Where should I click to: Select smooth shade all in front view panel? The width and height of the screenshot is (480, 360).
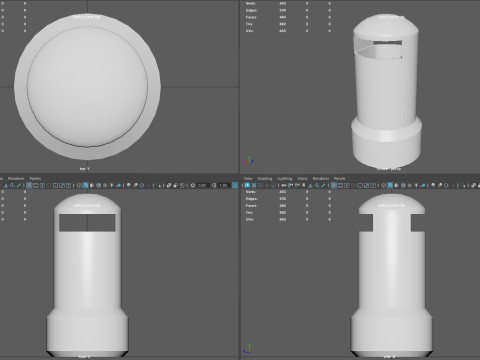click(85, 185)
